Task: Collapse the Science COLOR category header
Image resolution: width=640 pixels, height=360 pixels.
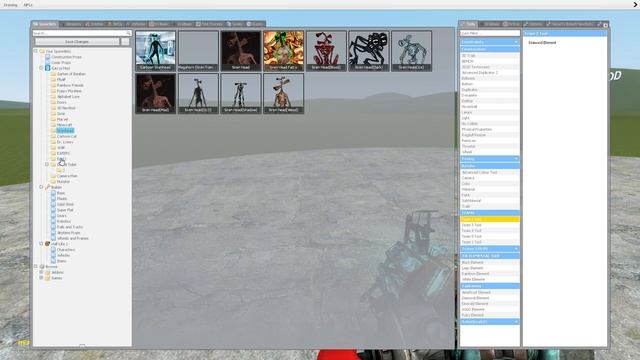Action: [490, 249]
